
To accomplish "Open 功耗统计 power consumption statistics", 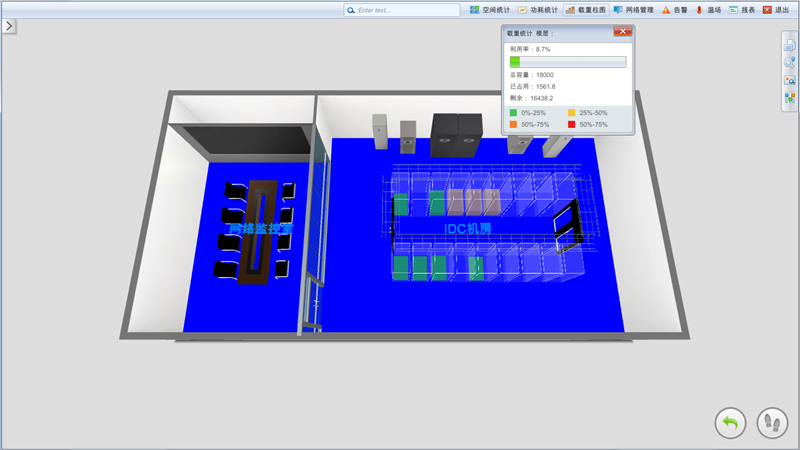I will (x=537, y=10).
